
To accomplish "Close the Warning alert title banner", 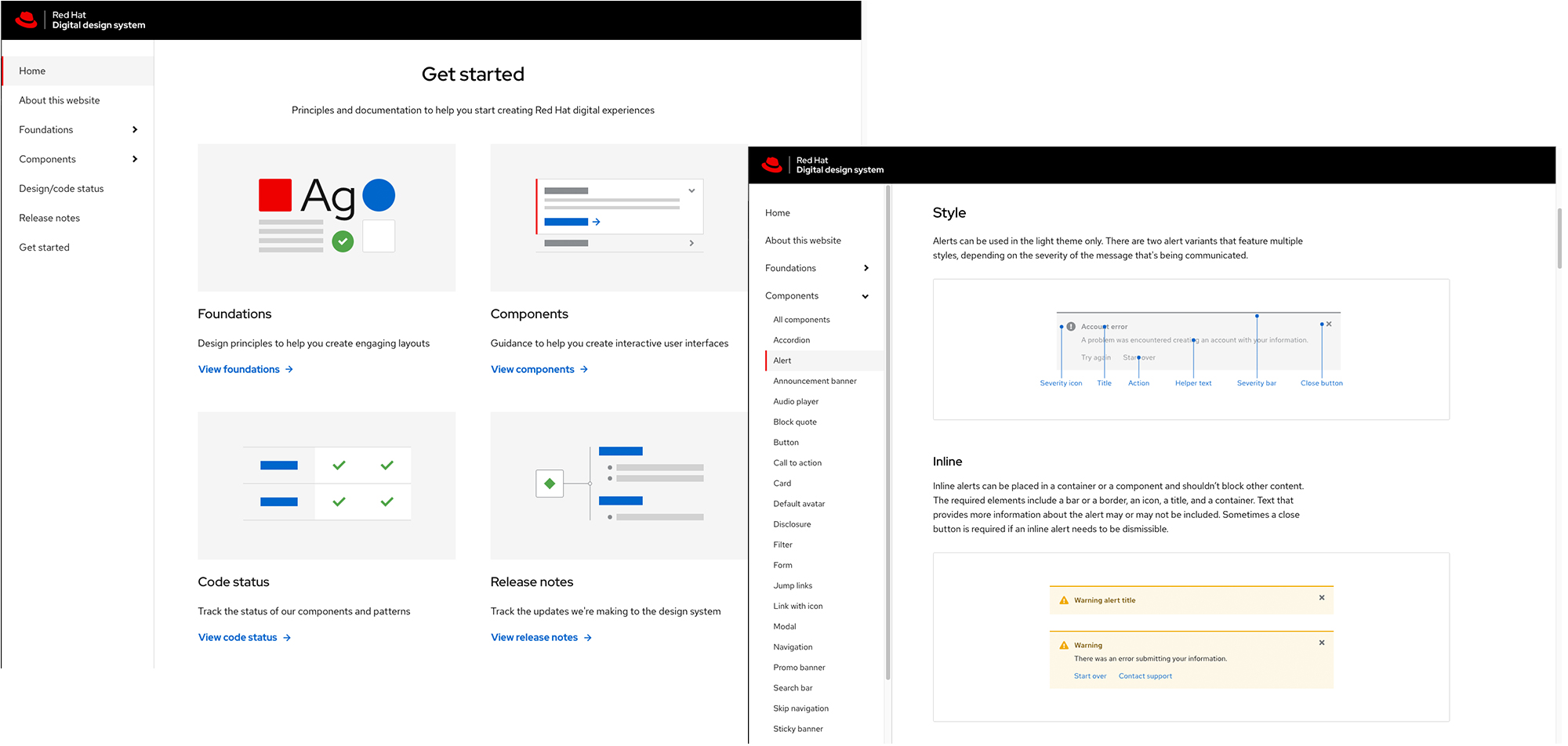I will point(1322,598).
